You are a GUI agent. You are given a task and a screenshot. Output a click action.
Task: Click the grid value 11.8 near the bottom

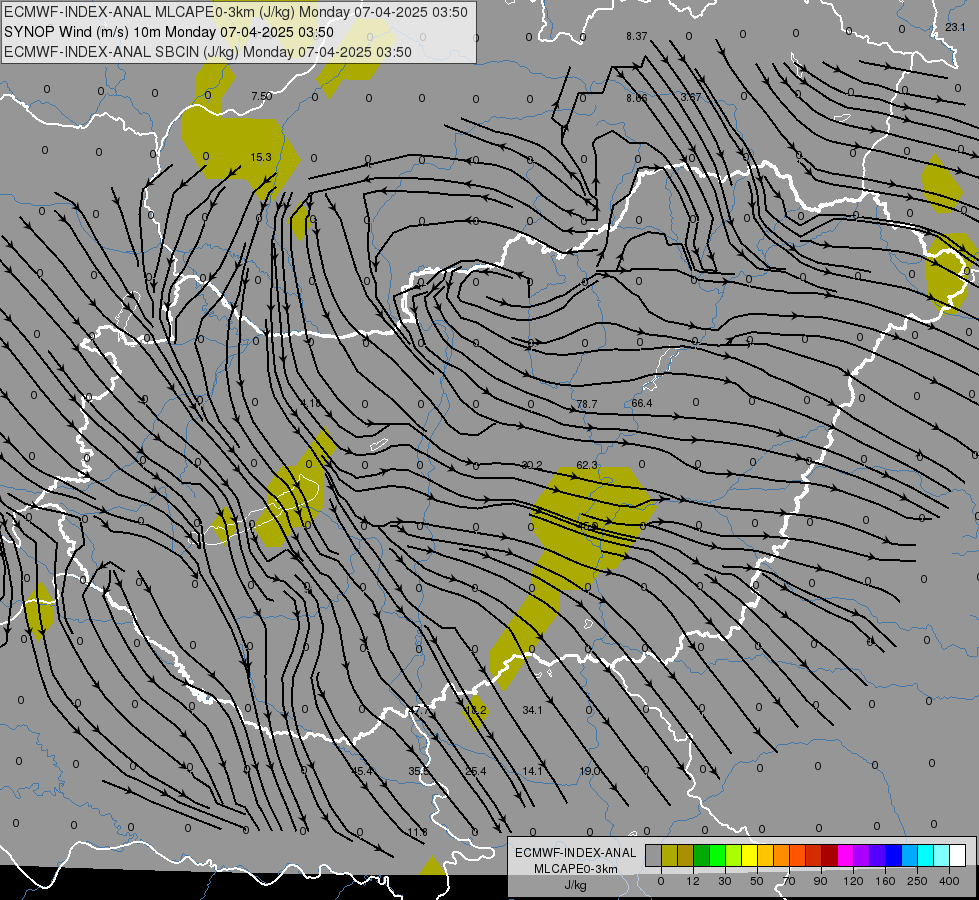coord(417,832)
